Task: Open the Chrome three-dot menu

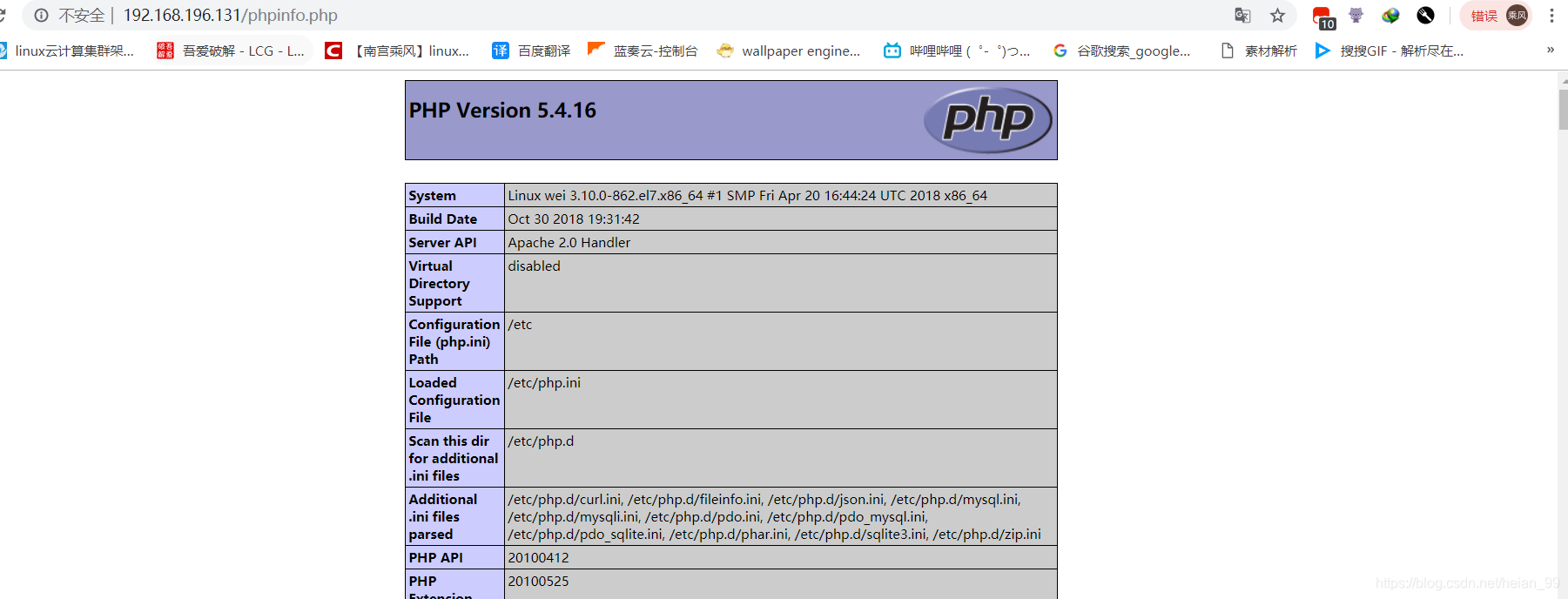Action: 1551,15
